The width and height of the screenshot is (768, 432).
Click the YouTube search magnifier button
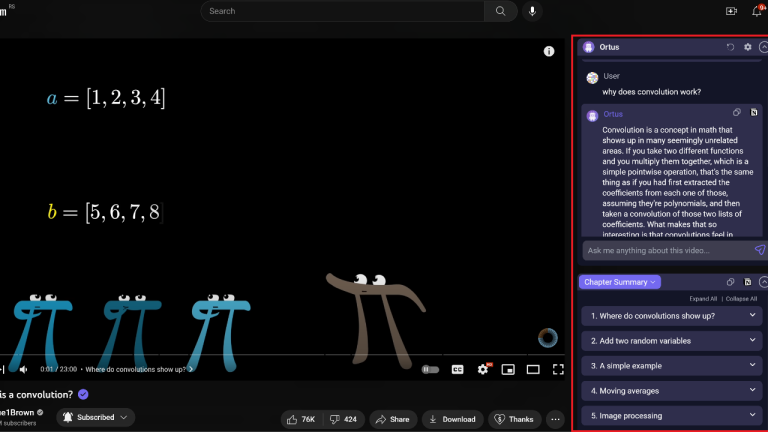point(500,11)
